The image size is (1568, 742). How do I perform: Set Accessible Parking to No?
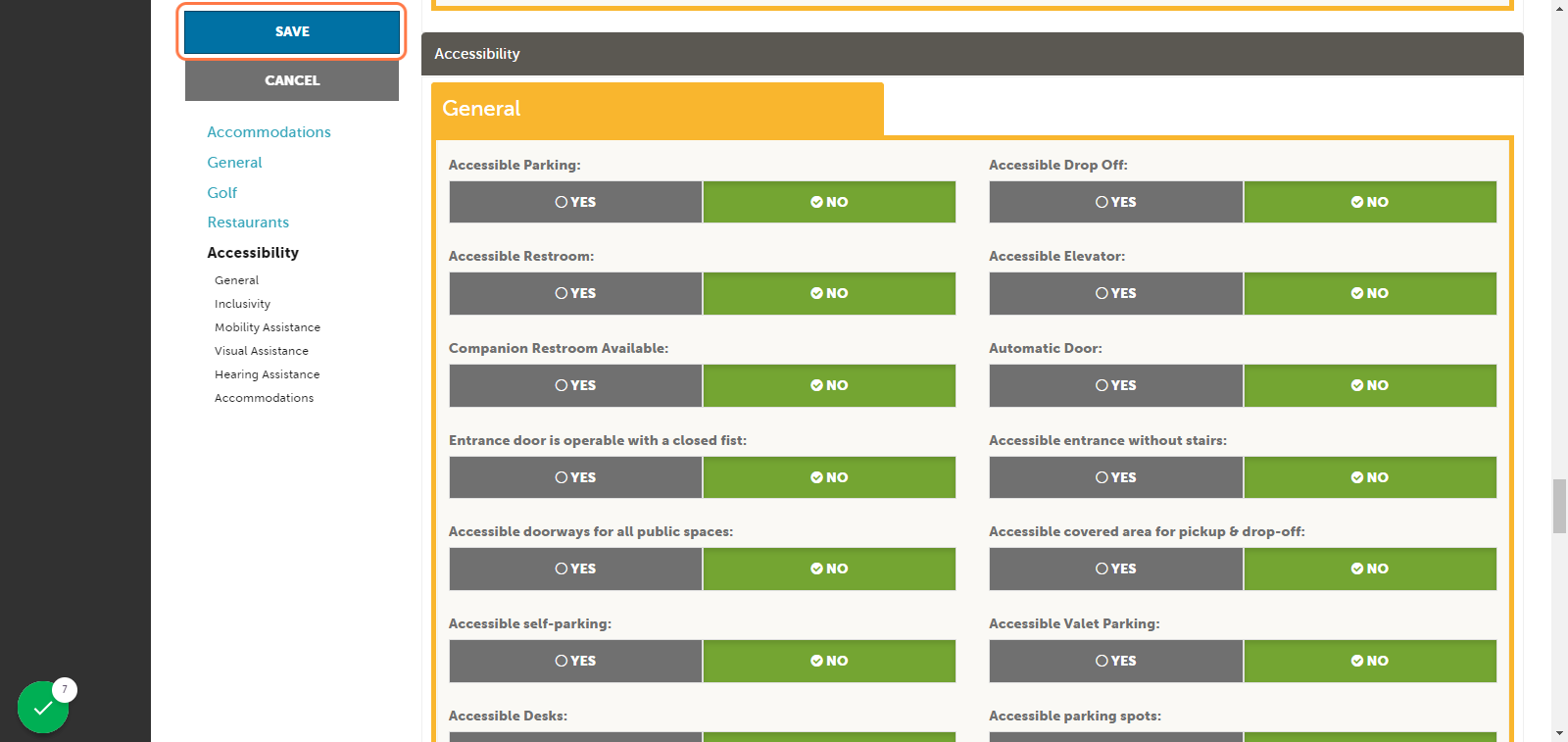tap(829, 202)
